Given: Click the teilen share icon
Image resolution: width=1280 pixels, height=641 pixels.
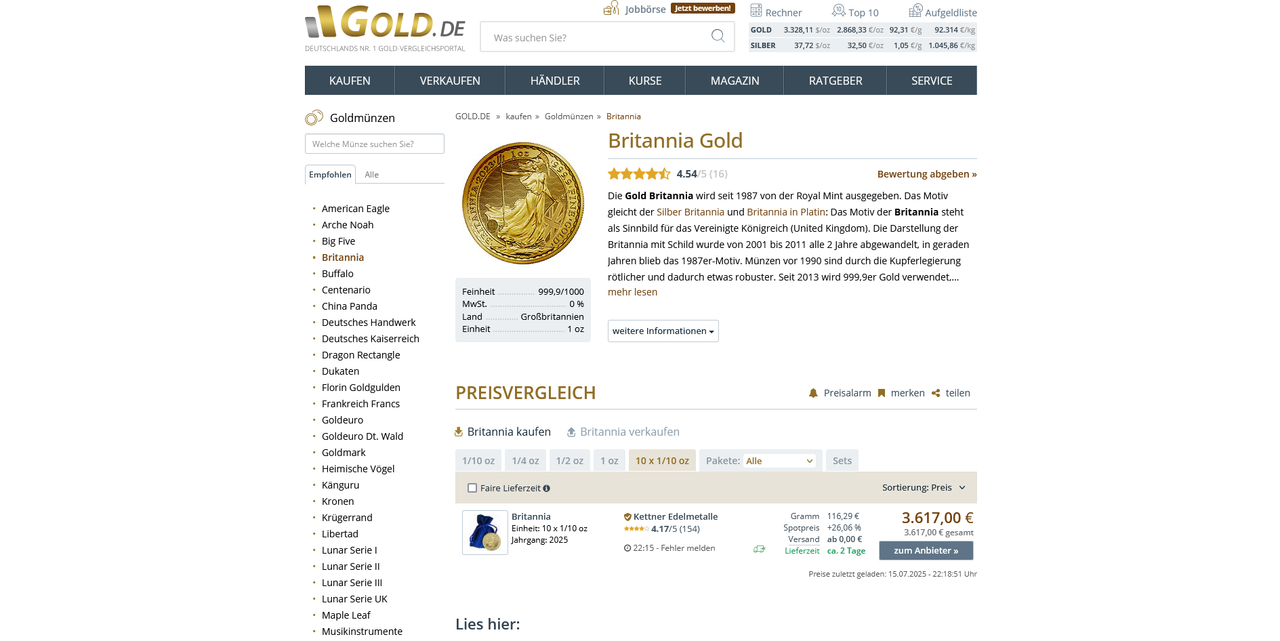Looking at the screenshot, I should point(936,393).
